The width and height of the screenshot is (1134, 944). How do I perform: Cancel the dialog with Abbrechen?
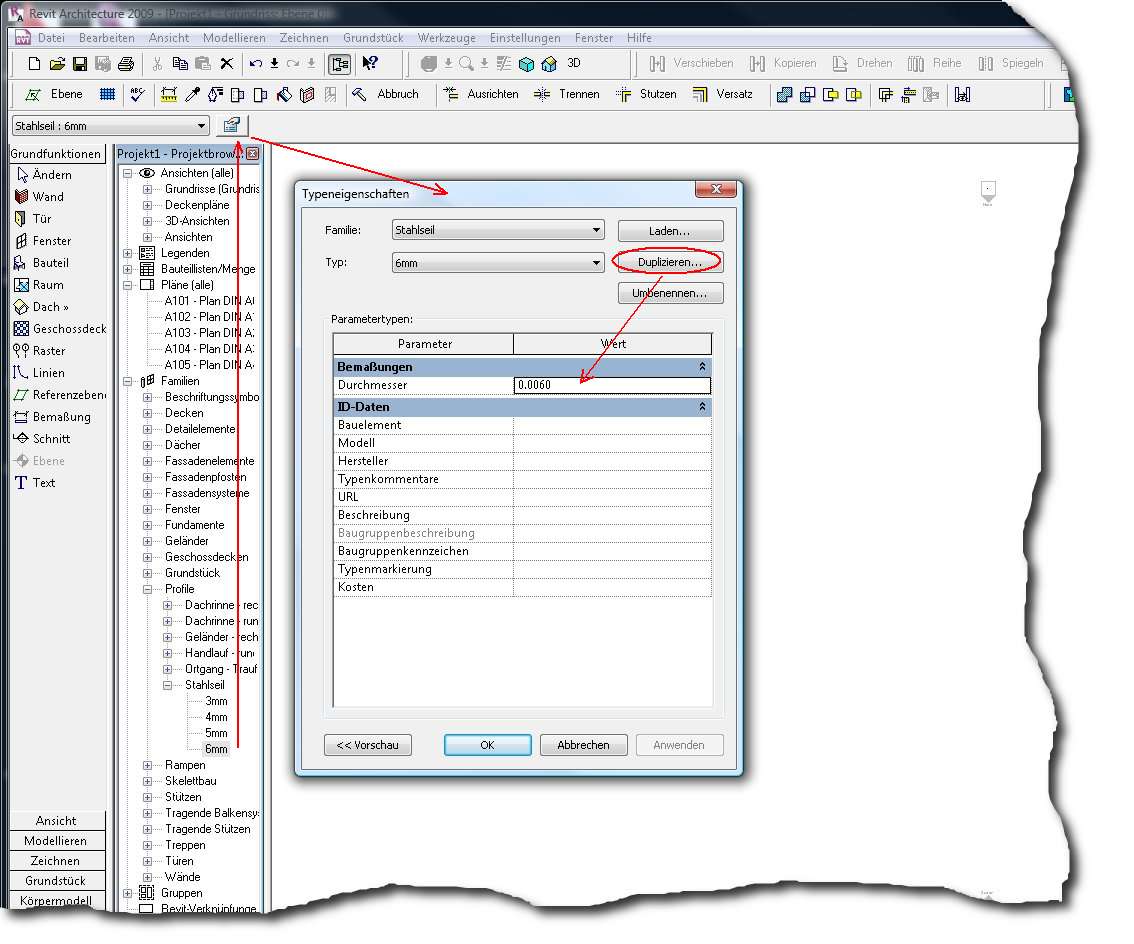click(x=584, y=745)
